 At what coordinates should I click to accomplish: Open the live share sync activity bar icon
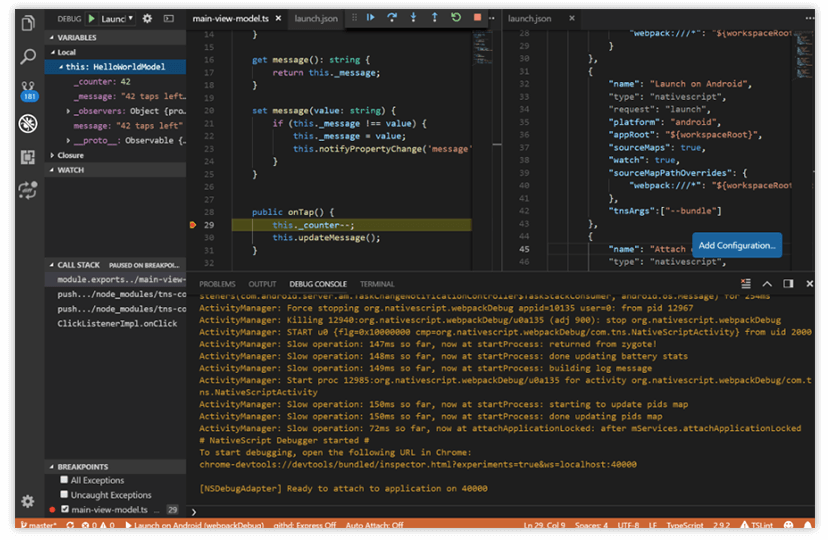coord(28,190)
